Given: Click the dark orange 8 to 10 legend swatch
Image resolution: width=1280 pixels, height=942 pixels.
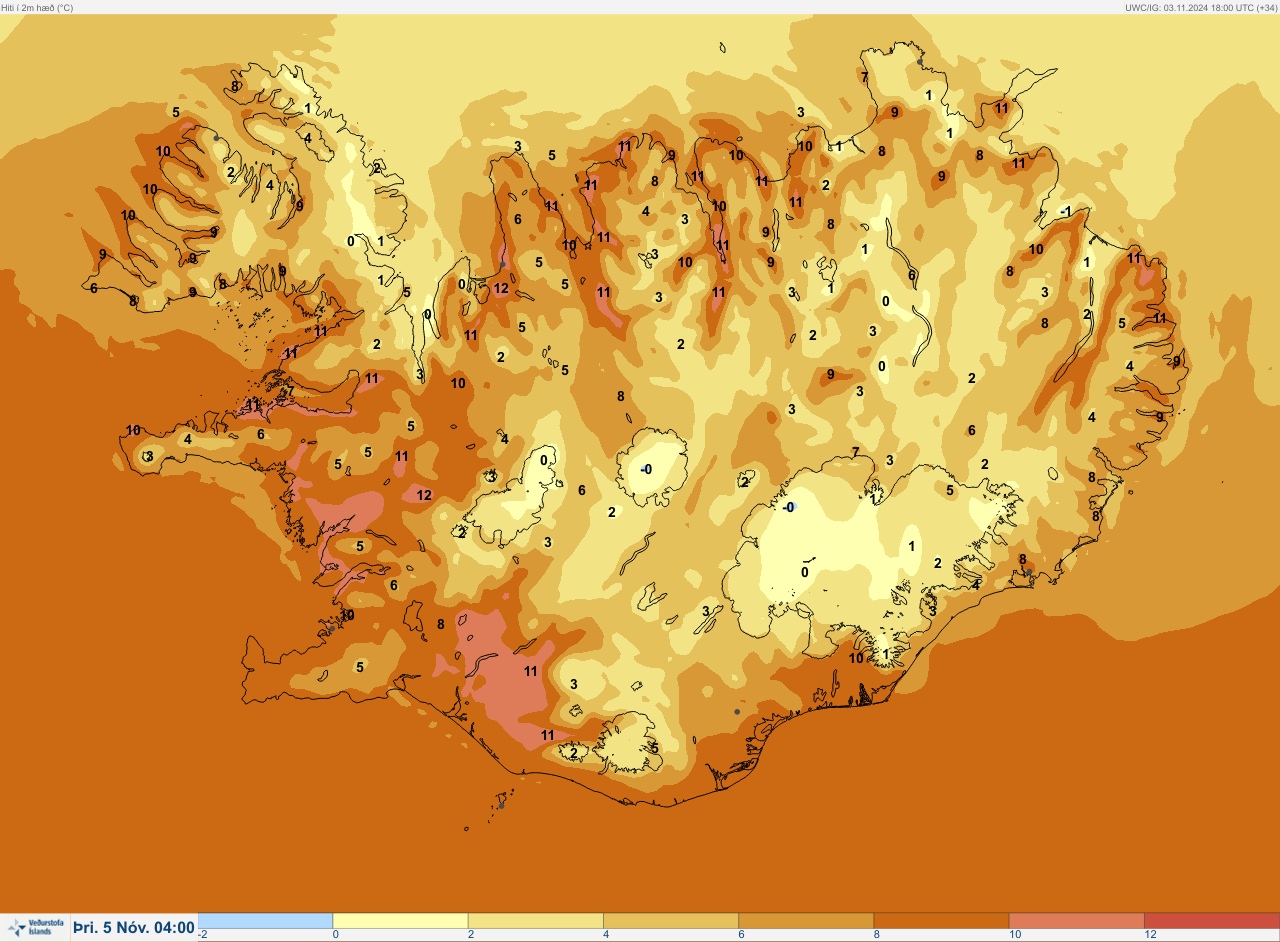Looking at the screenshot, I should coord(941,920).
